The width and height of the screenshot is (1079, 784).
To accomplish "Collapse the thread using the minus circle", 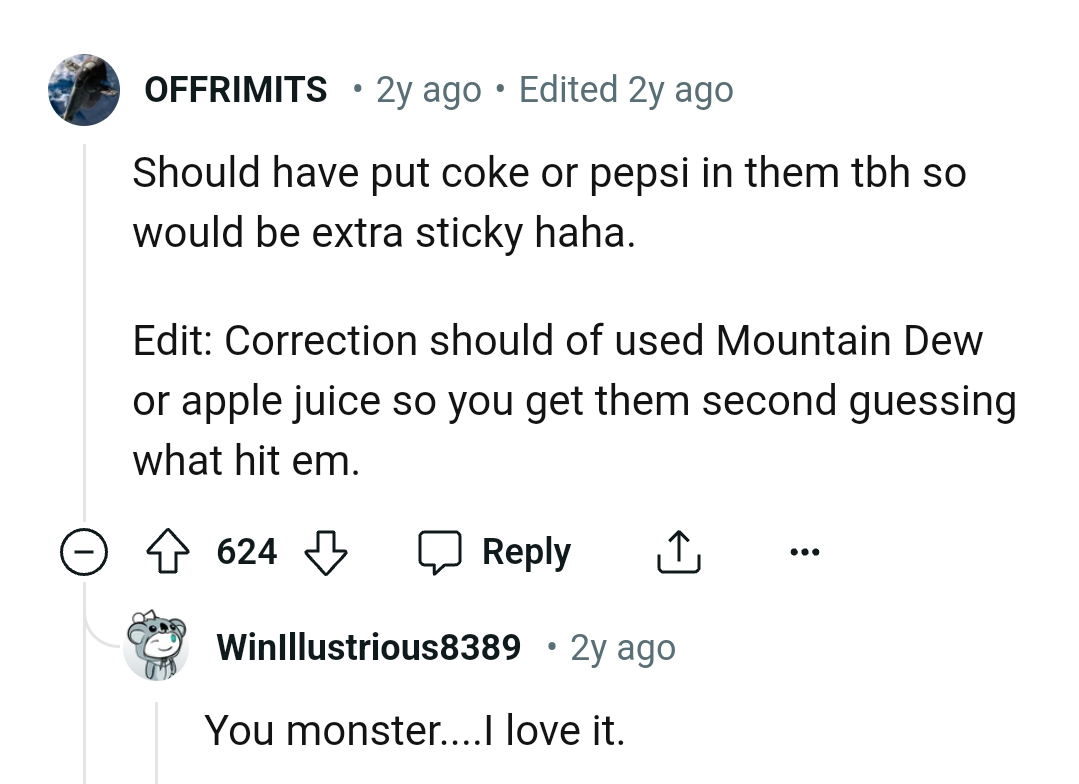I will click(84, 551).
